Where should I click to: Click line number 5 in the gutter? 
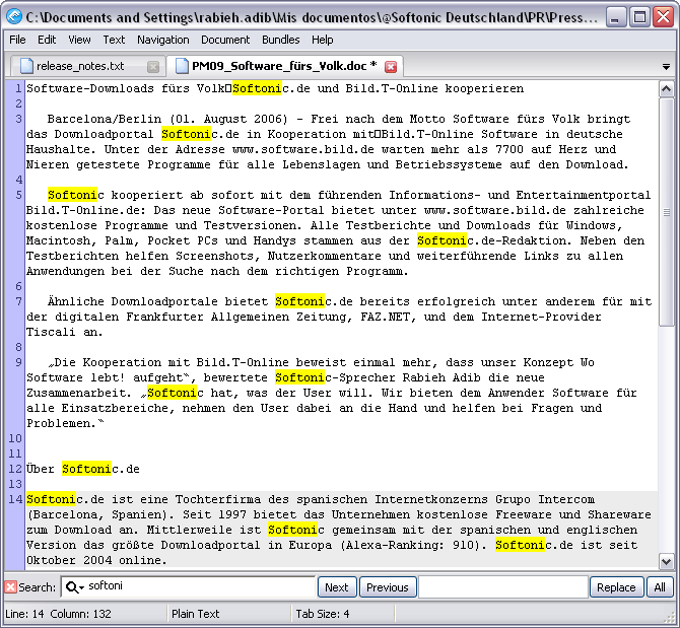[x=18, y=195]
